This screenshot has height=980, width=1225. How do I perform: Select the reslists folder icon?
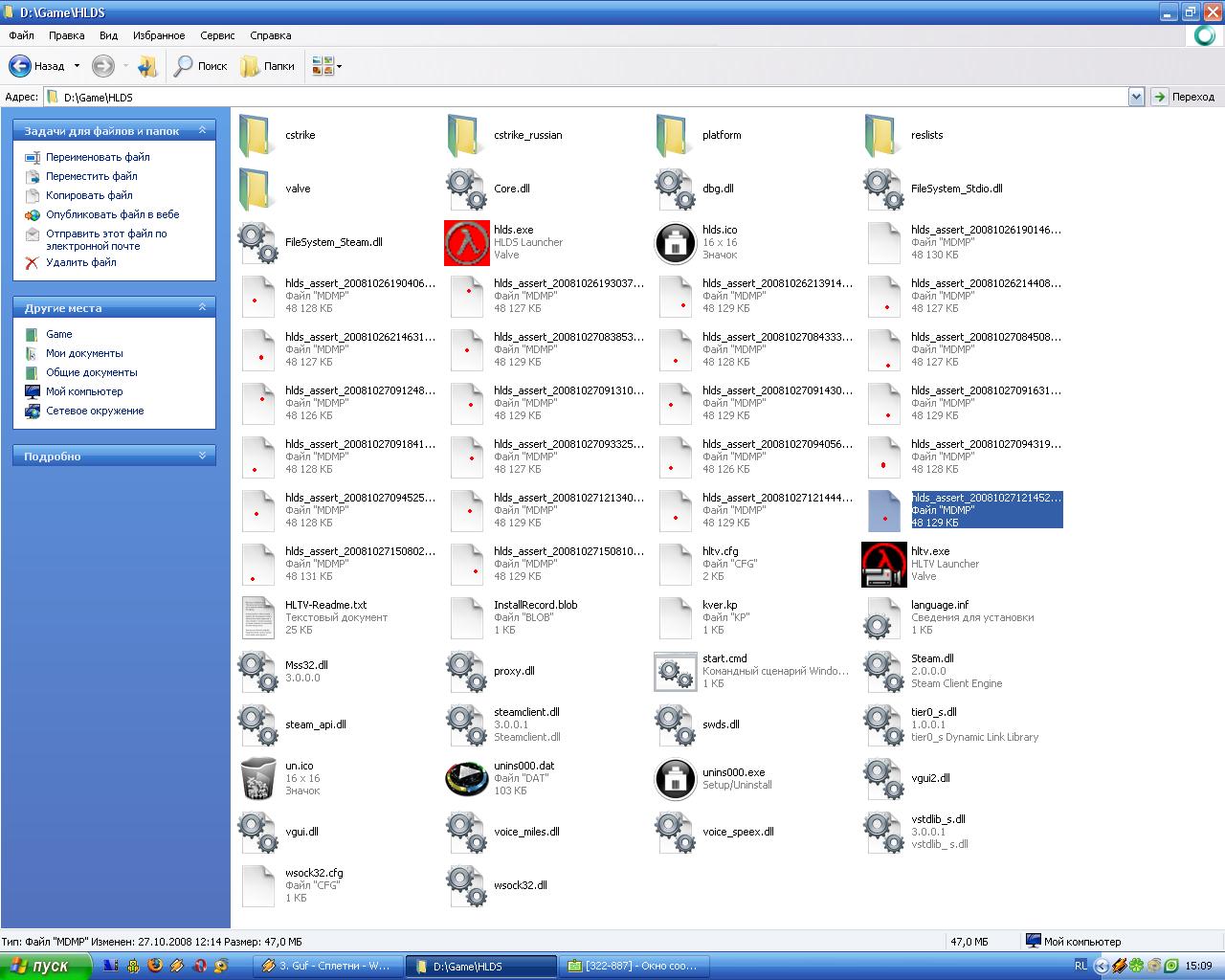[883, 135]
